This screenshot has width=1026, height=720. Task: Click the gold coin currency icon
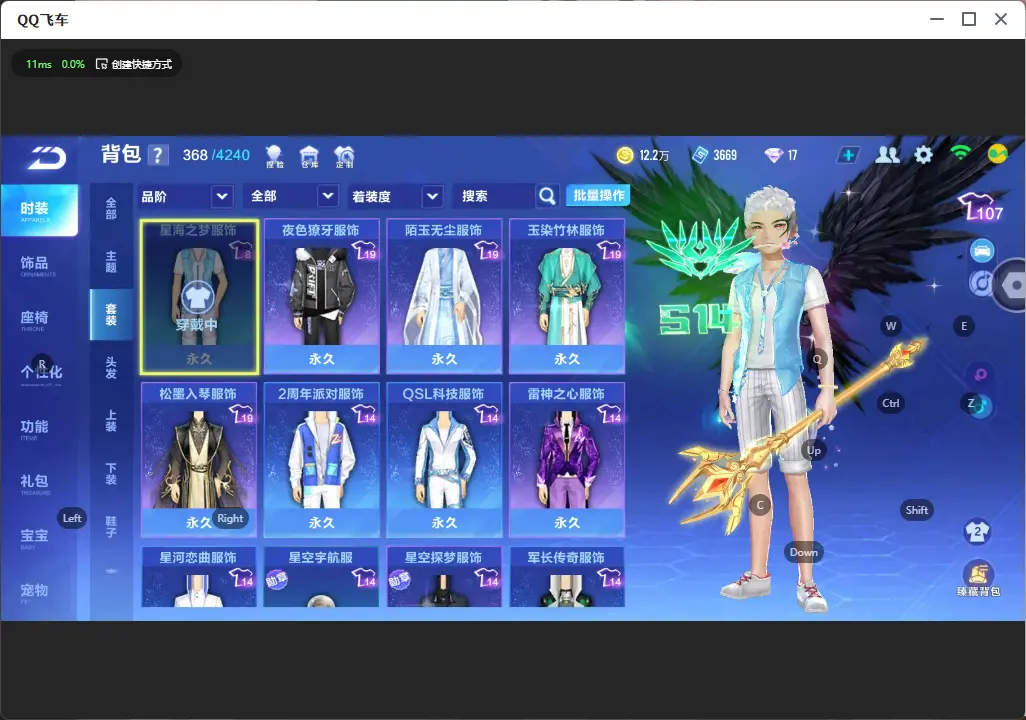625,155
